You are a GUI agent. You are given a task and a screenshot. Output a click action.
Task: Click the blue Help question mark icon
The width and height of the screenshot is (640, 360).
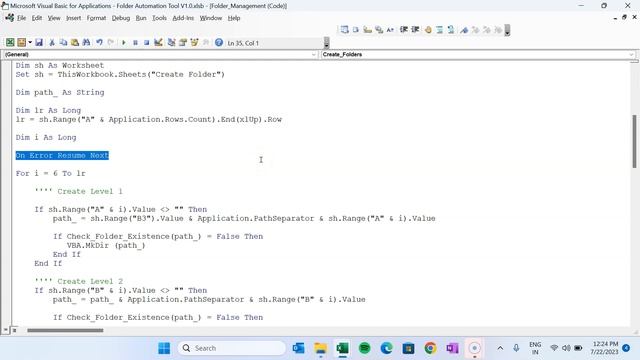pyautogui.click(x=219, y=42)
